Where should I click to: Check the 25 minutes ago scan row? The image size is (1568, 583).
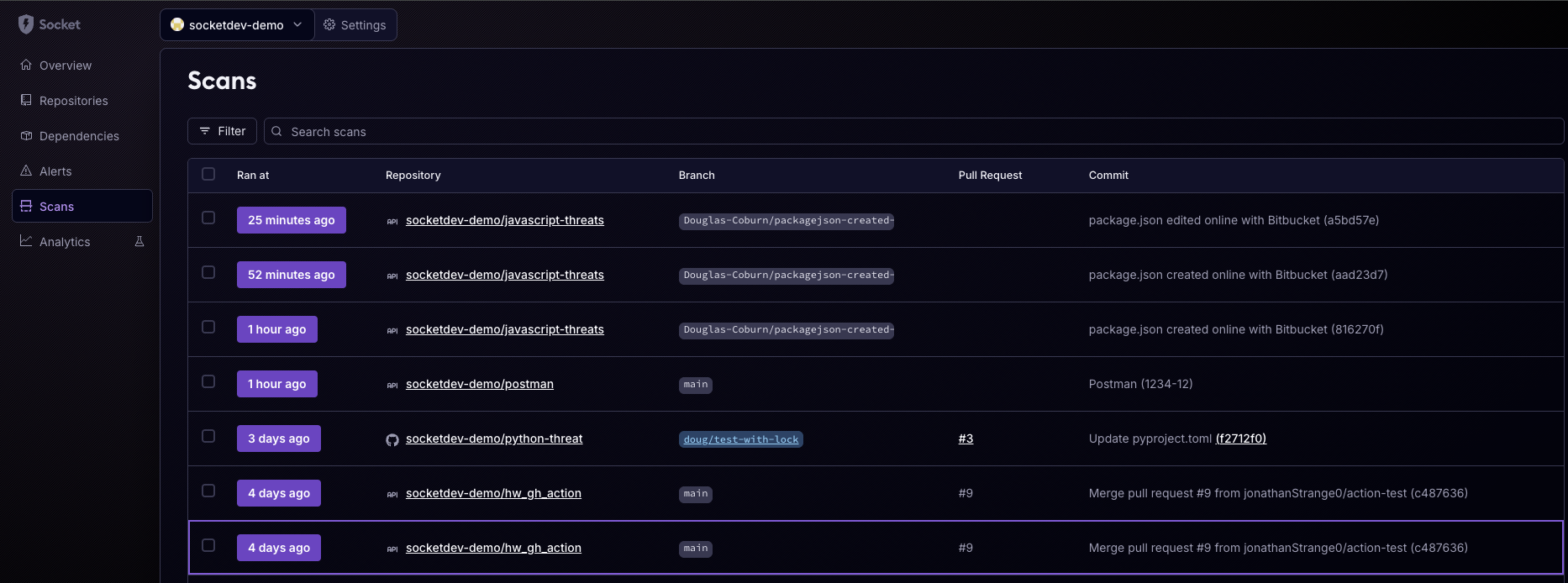[x=208, y=218]
